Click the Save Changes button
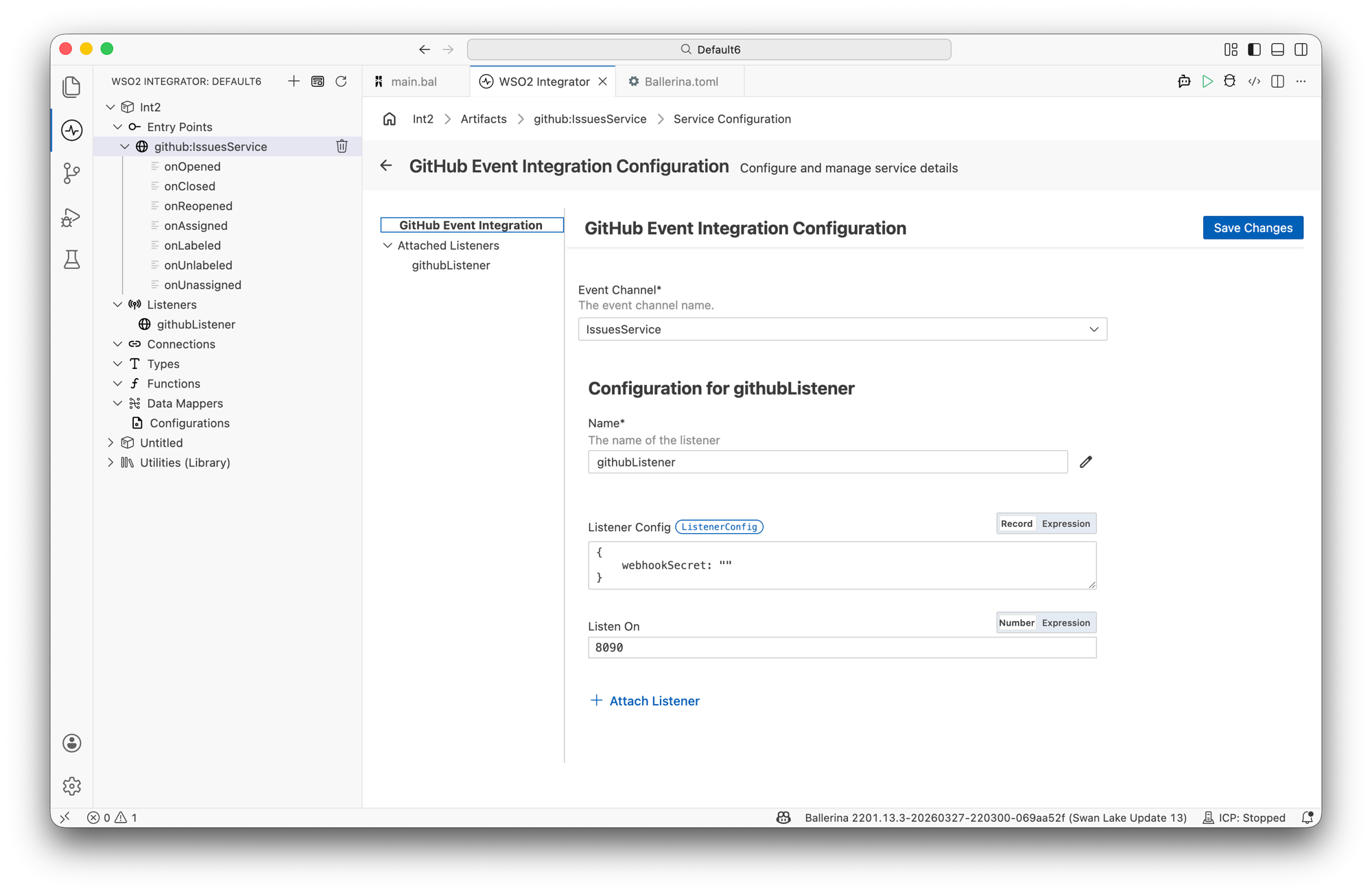Screen dimensions: 1372x894 (1253, 228)
